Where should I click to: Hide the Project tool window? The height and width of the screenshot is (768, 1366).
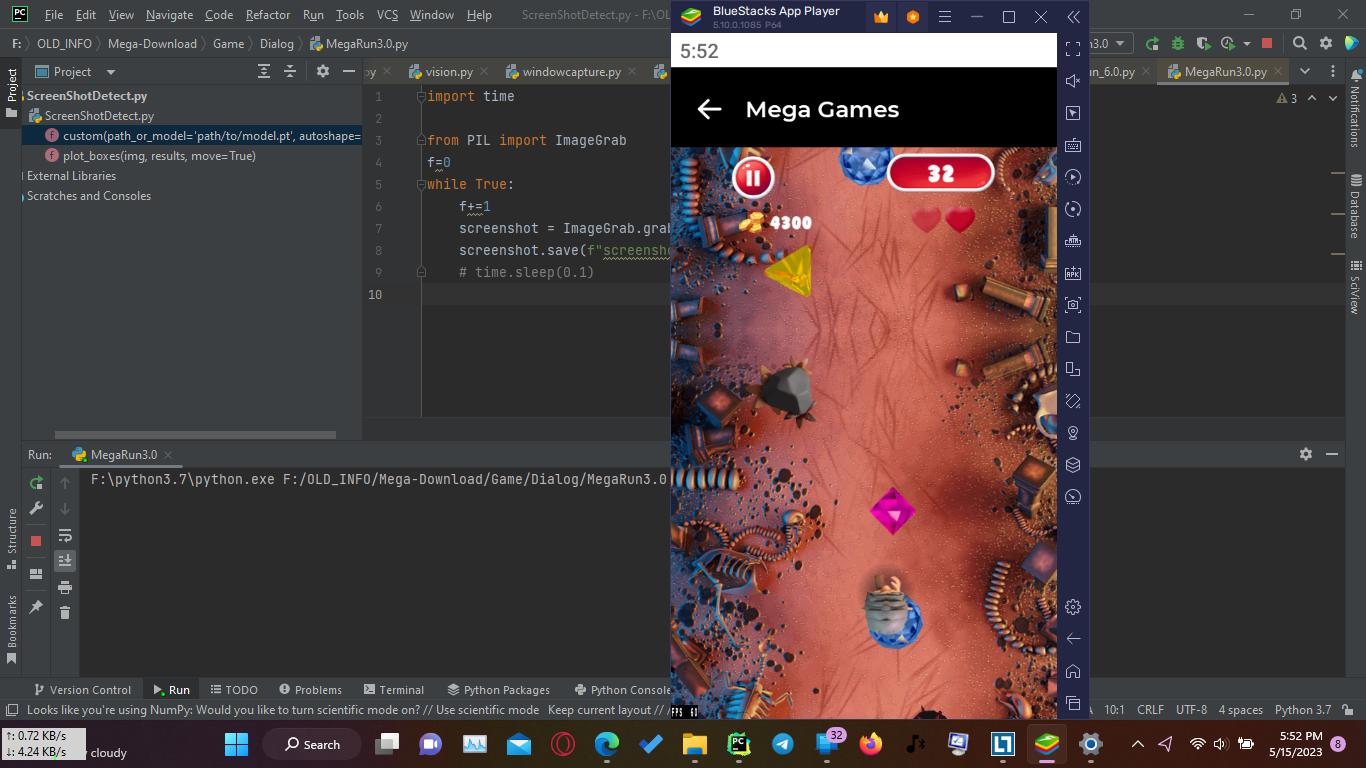click(x=348, y=71)
